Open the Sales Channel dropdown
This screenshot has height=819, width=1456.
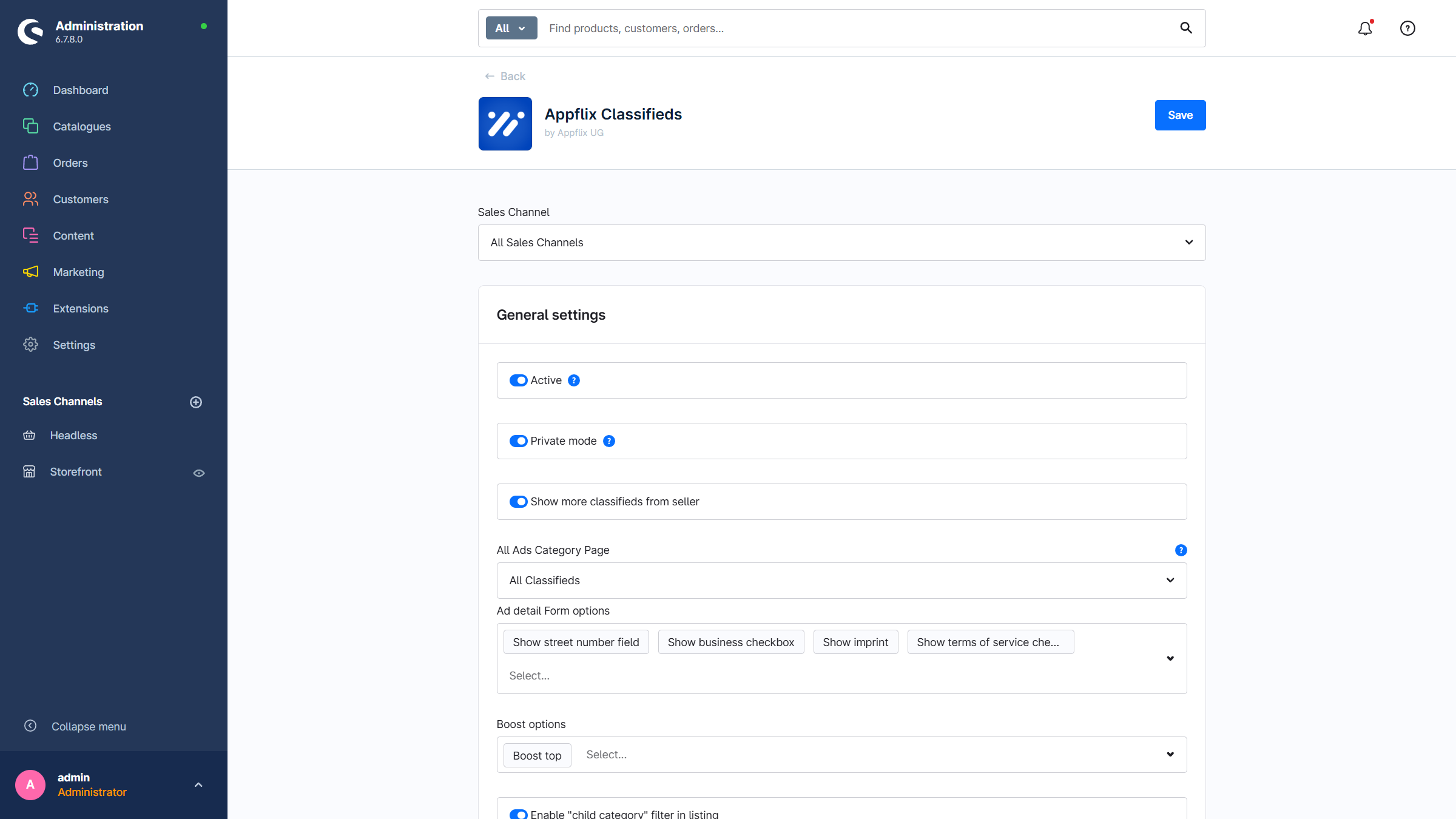[841, 243]
